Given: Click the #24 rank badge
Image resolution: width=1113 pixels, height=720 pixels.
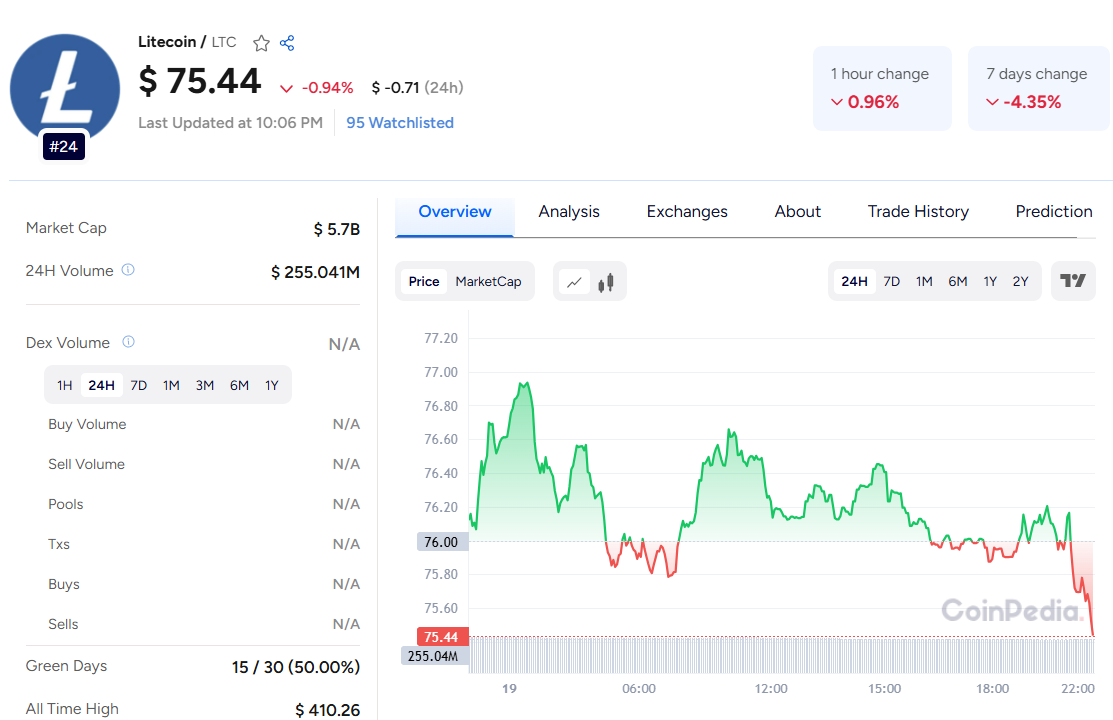Looking at the screenshot, I should pos(64,147).
